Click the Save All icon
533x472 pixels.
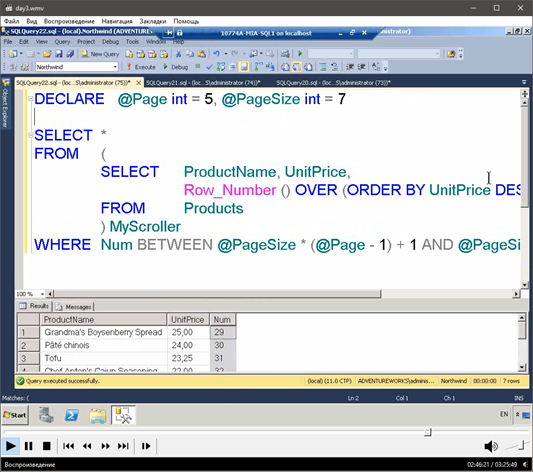point(70,54)
